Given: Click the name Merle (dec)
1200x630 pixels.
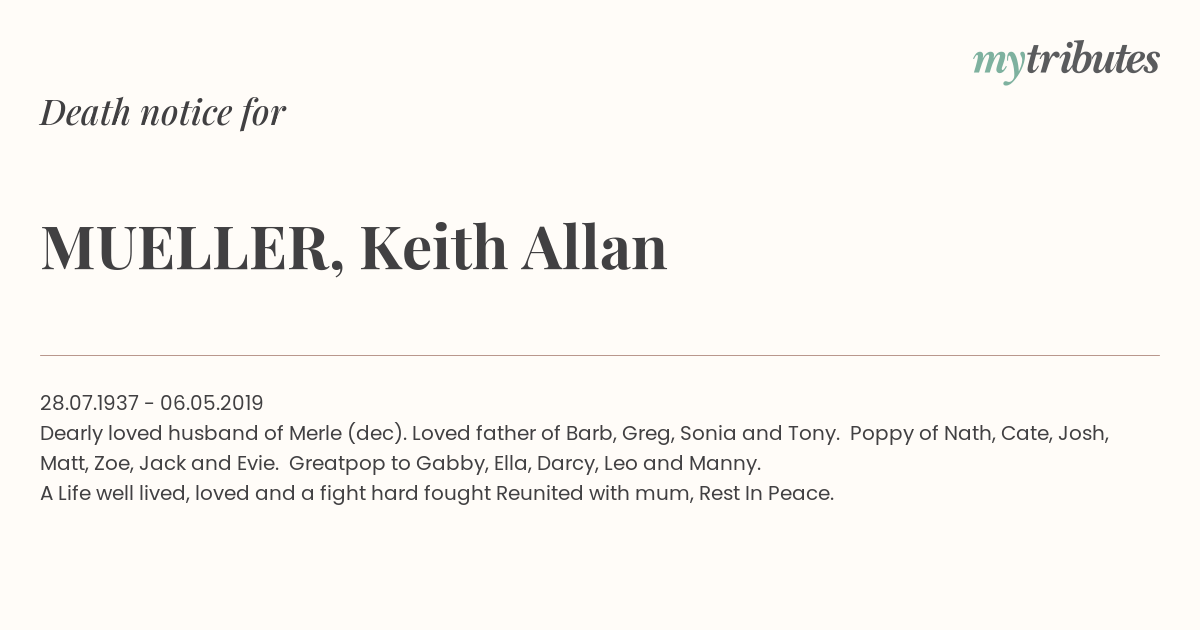Looking at the screenshot, I should coord(347,433).
